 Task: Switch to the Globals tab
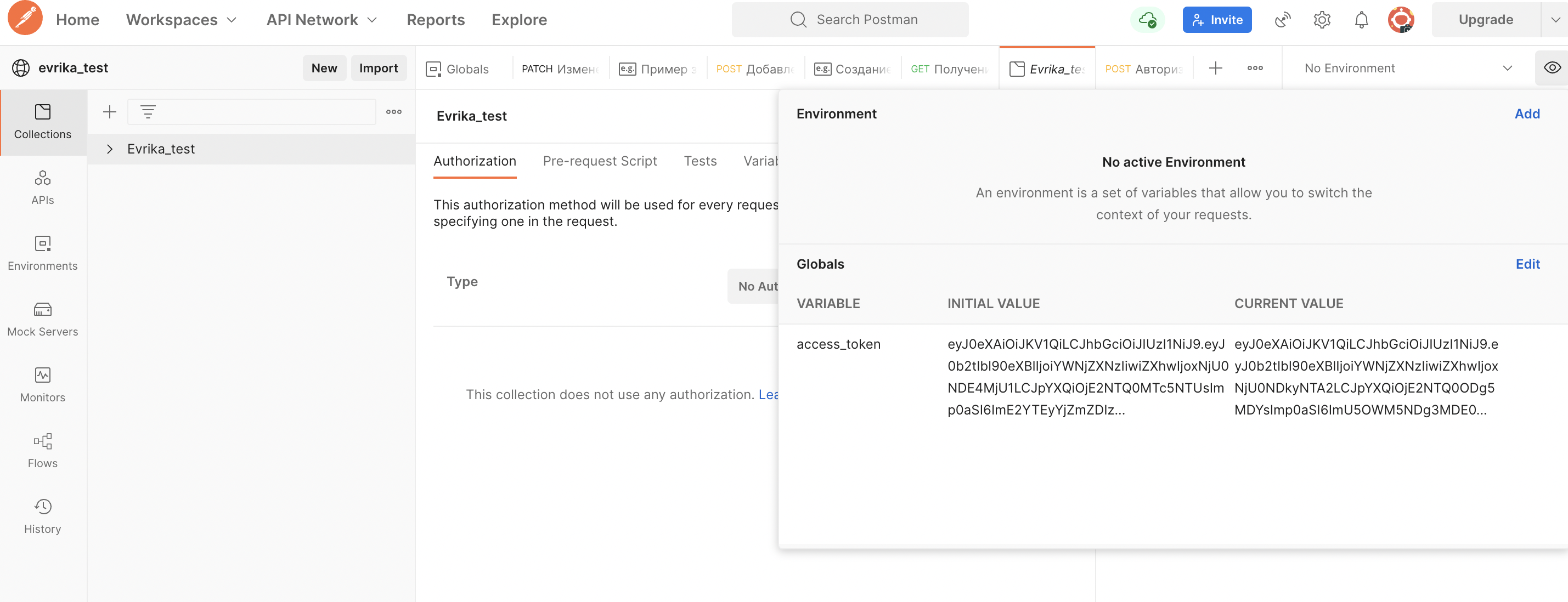tap(458, 69)
